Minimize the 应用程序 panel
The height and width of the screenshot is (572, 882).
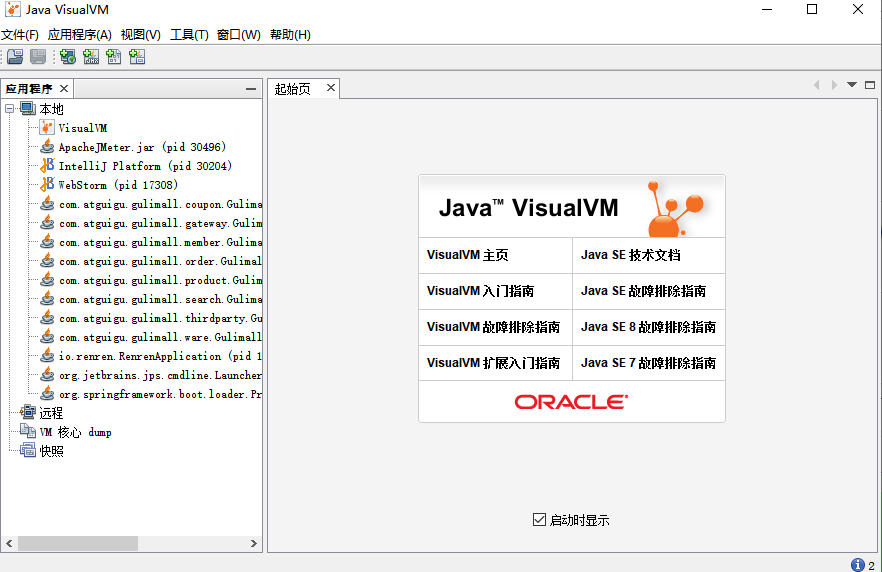tap(251, 89)
